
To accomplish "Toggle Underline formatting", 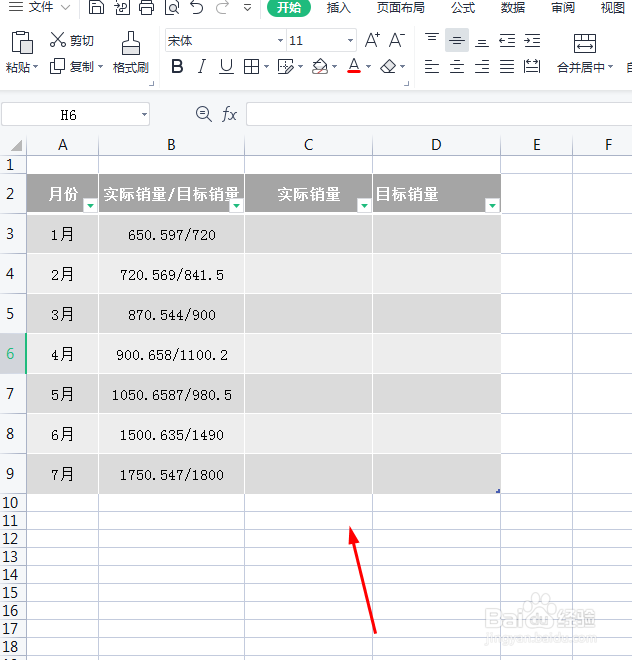I will [x=227, y=67].
